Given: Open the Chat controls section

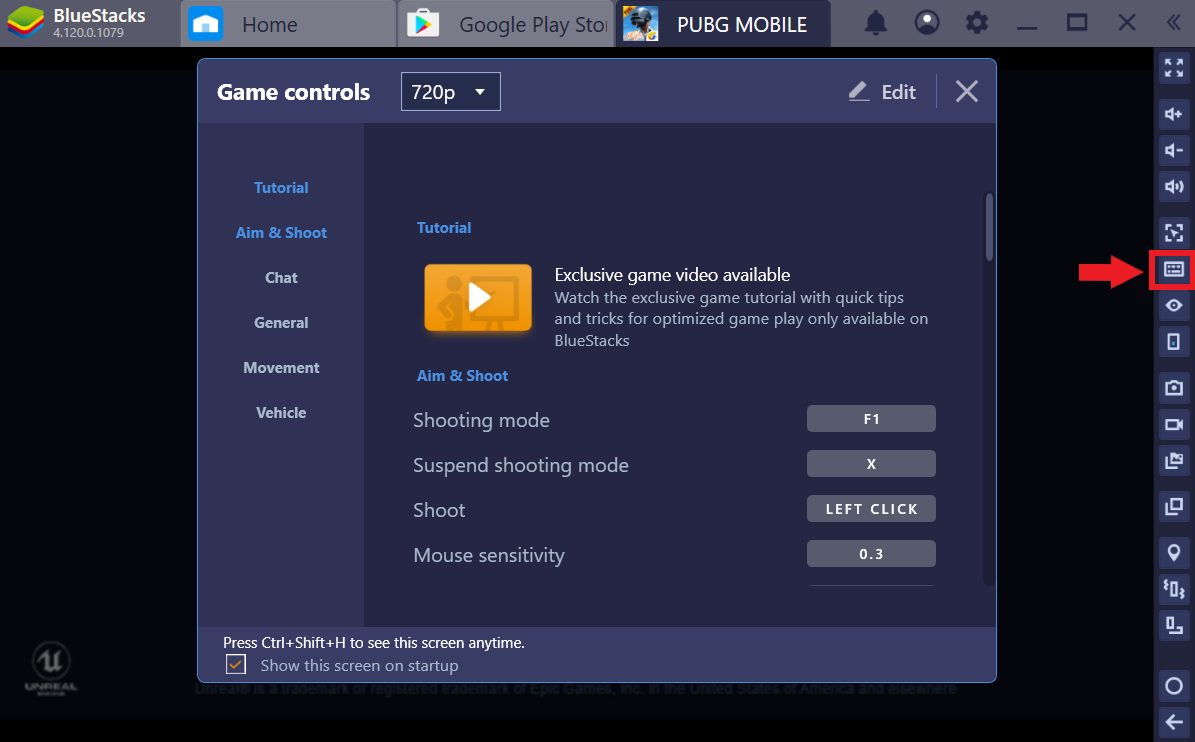Looking at the screenshot, I should 281,277.
